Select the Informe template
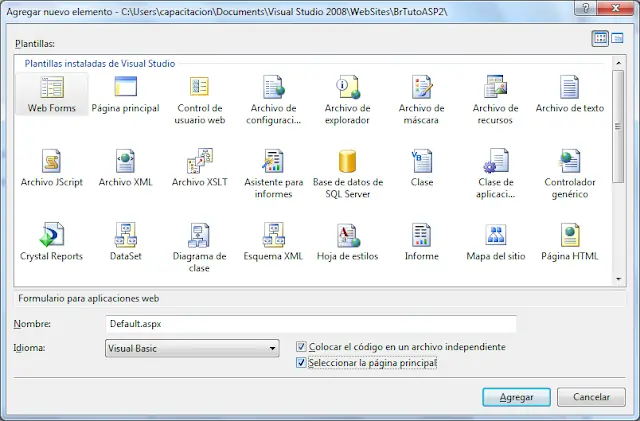Viewport: 640px width, 421px height. click(x=422, y=242)
